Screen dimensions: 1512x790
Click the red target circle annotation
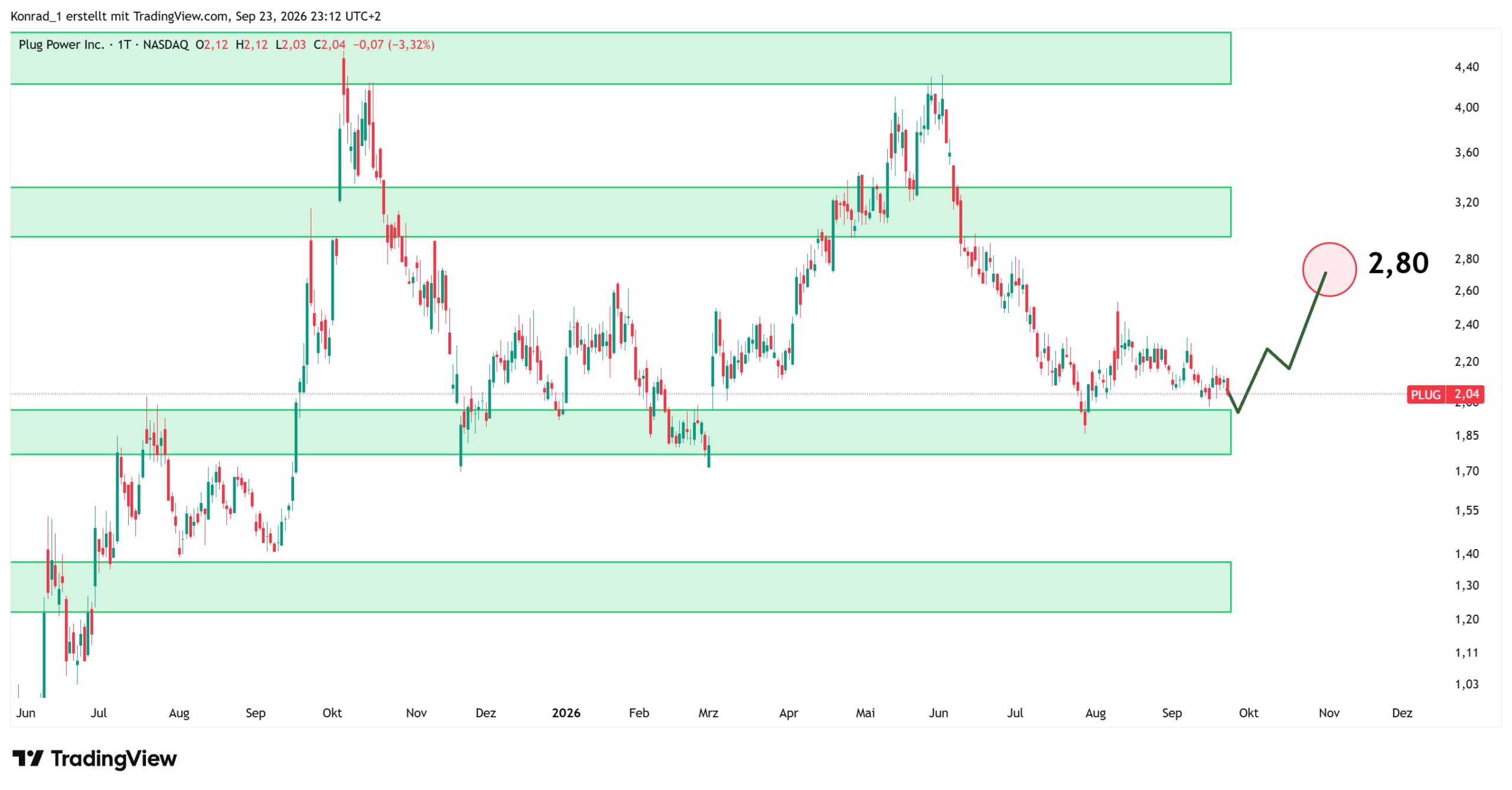coord(1329,269)
